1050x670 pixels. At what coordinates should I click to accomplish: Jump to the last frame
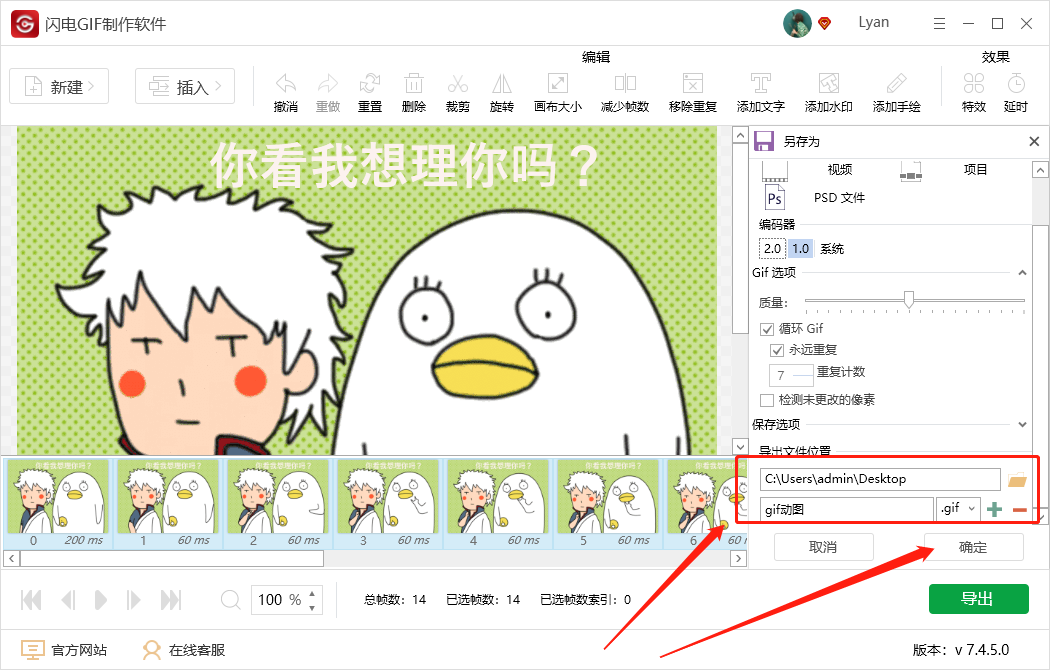tap(171, 600)
